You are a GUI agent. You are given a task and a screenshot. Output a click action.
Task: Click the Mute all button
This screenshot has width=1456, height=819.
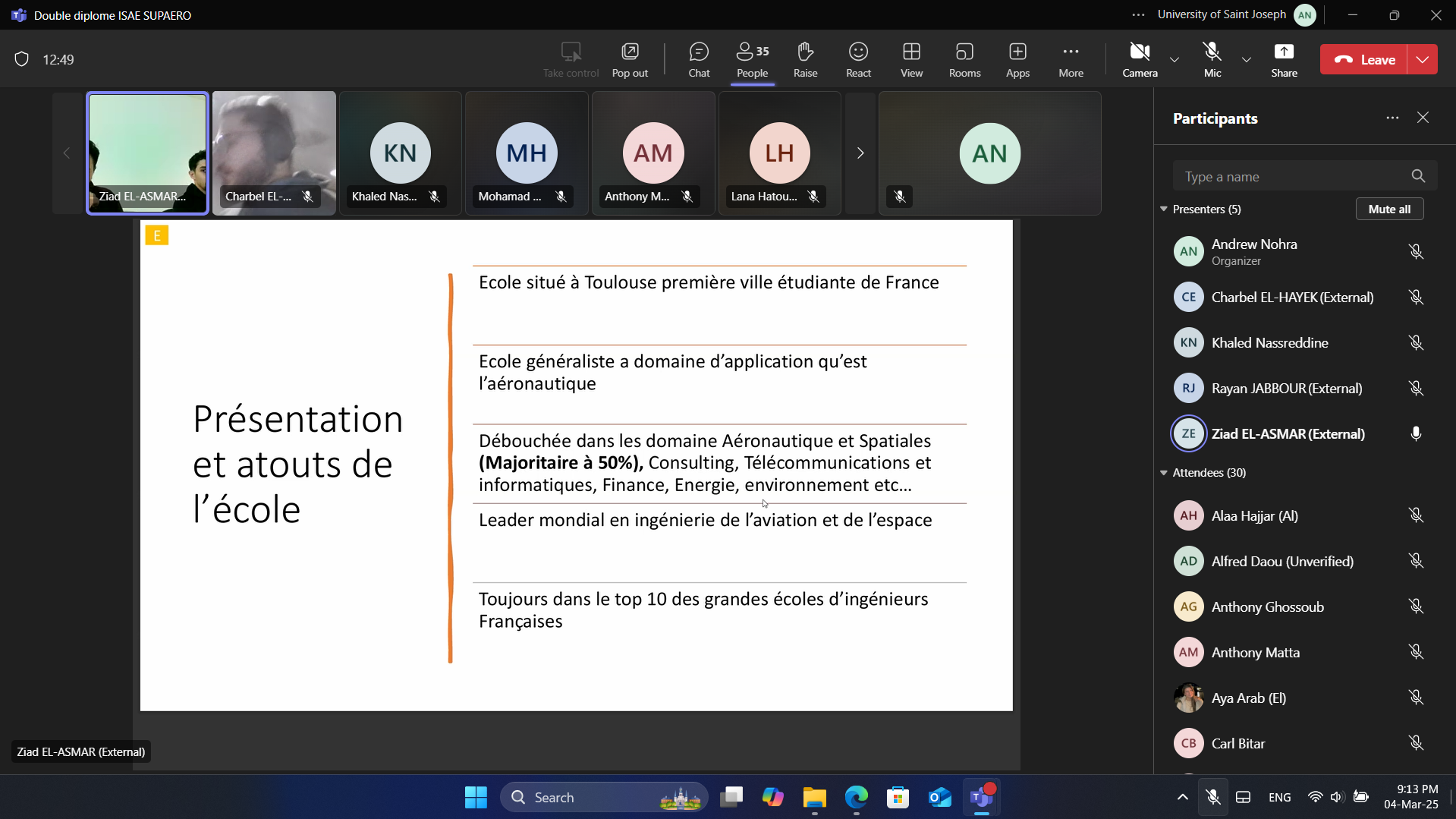(1389, 209)
